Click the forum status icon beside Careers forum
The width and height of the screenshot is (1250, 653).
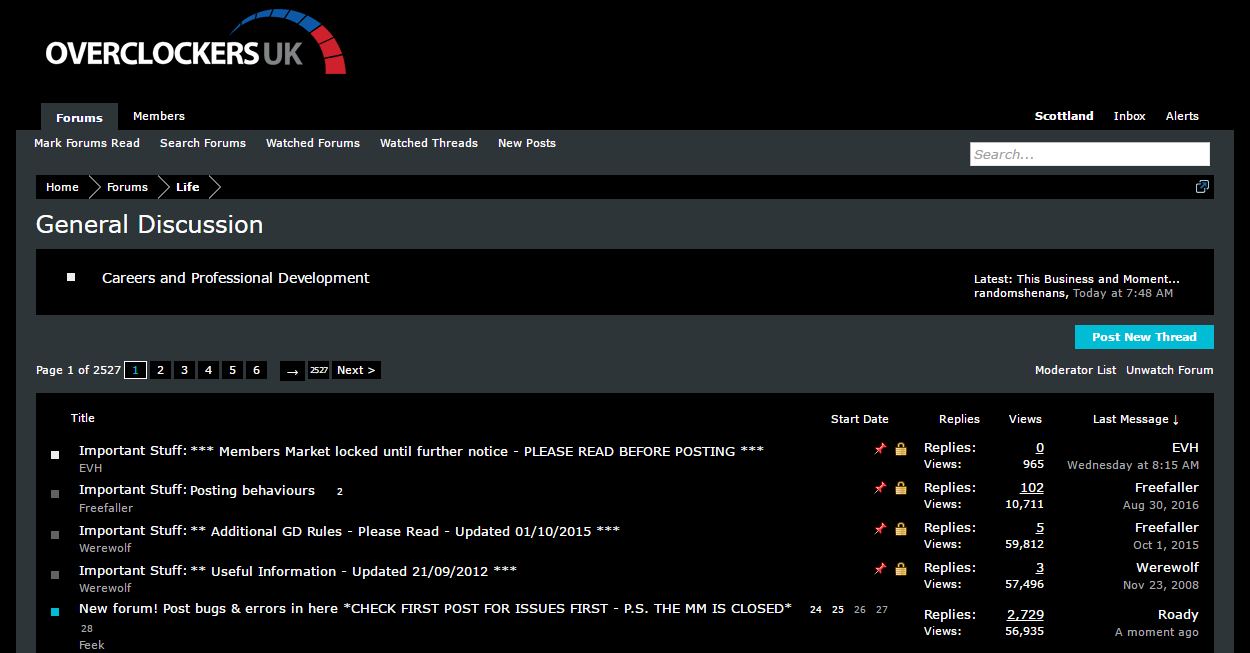point(70,276)
